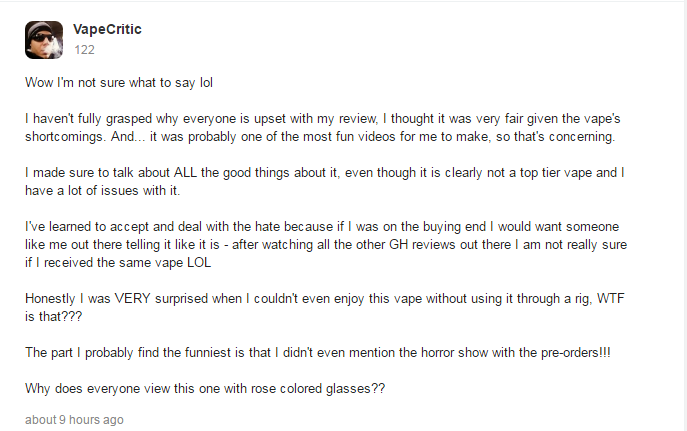This screenshot has width=687, height=431.
Task: Open the 'about 9 hours ago' timestamp
Action: pyautogui.click(x=74, y=420)
